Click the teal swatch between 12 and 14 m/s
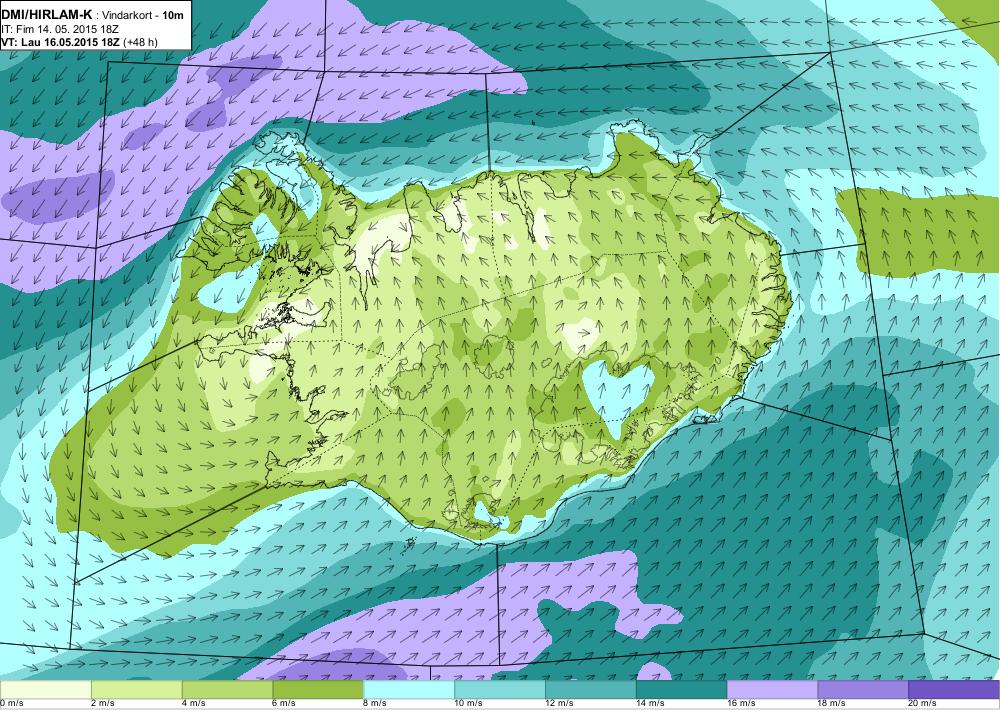 [x=591, y=689]
